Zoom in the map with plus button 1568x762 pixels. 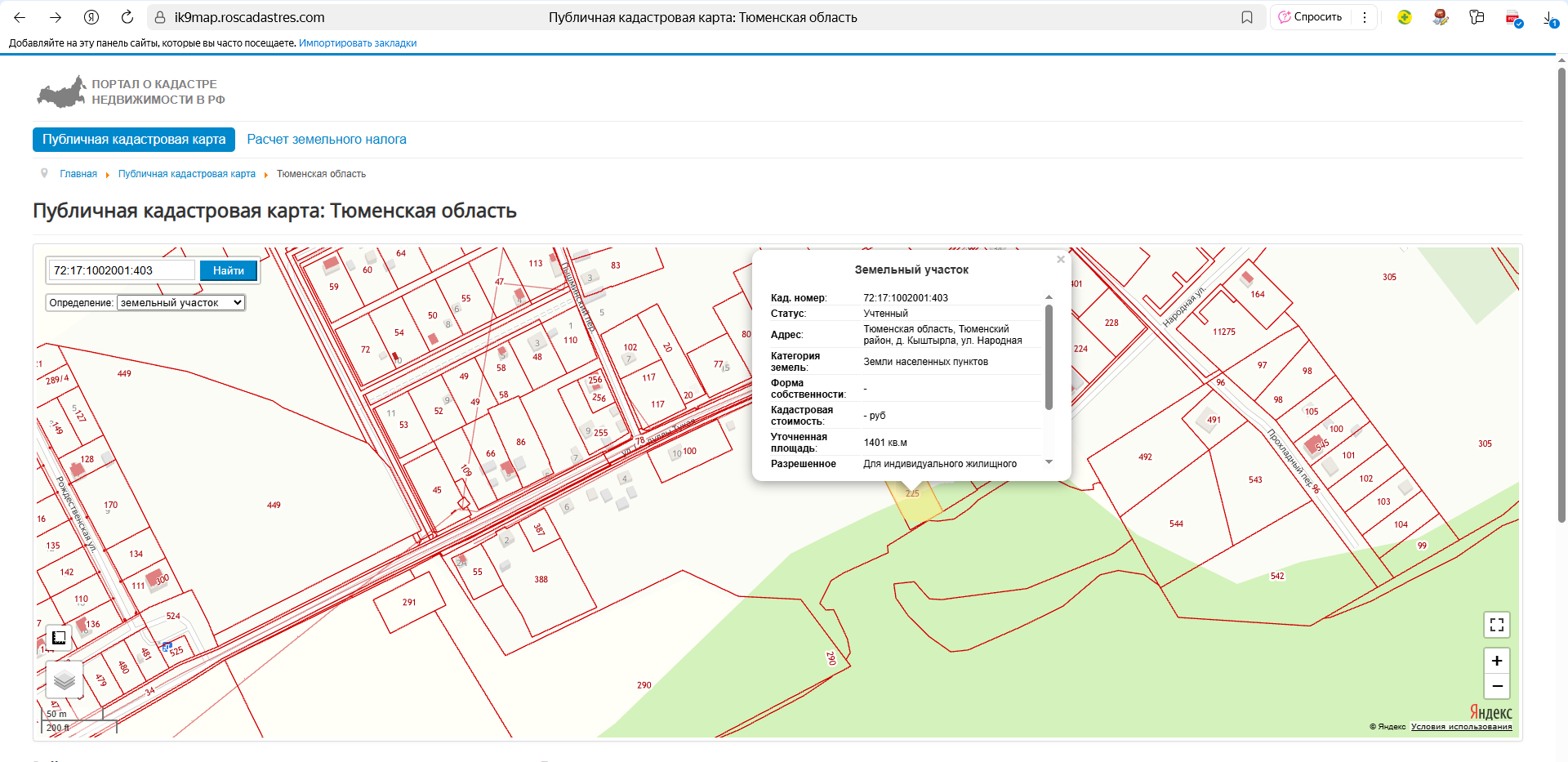point(1496,661)
